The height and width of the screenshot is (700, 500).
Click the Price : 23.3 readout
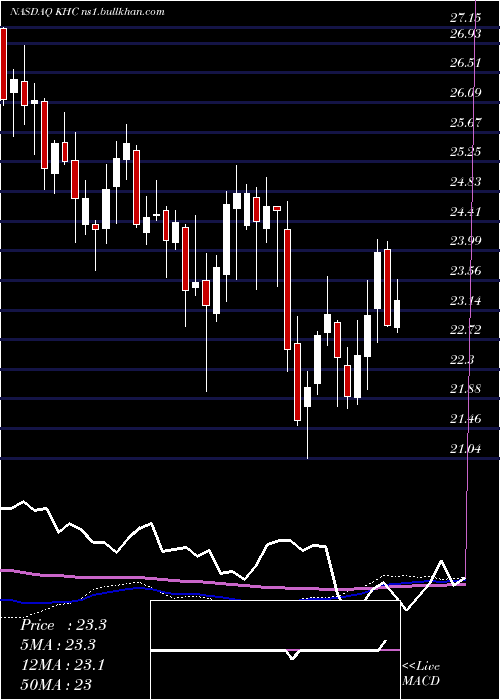[63, 625]
